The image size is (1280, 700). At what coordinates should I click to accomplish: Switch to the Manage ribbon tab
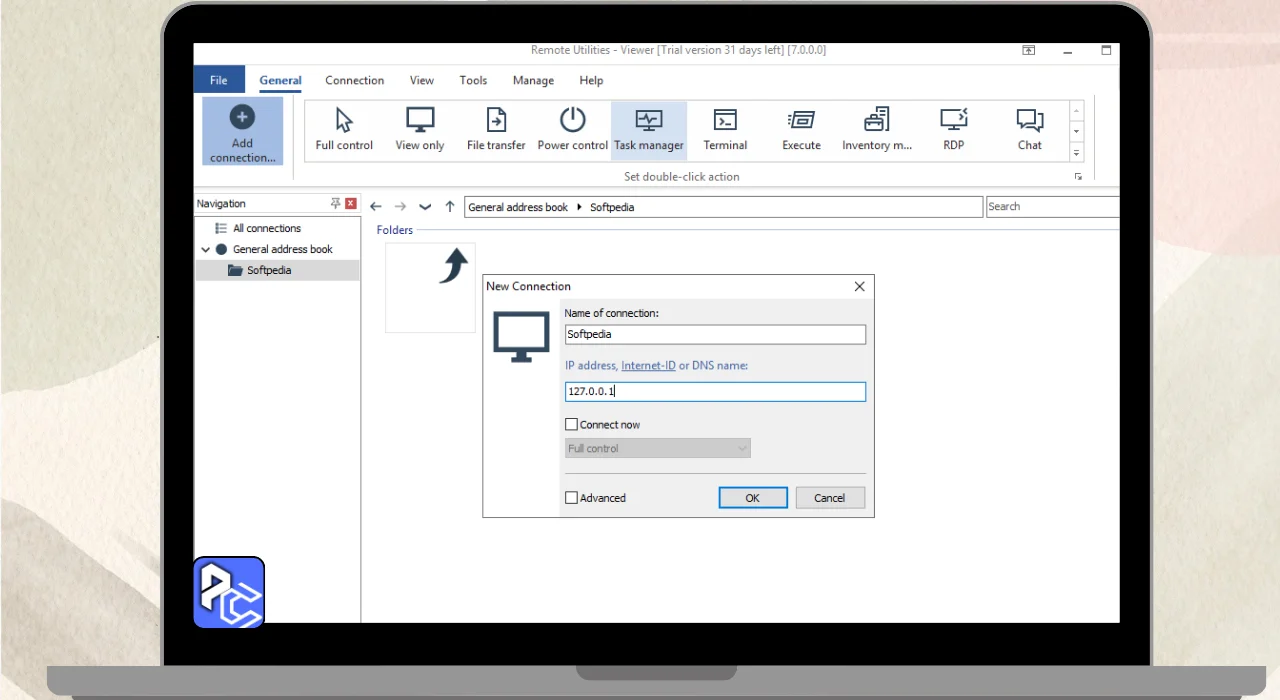pyautogui.click(x=533, y=81)
